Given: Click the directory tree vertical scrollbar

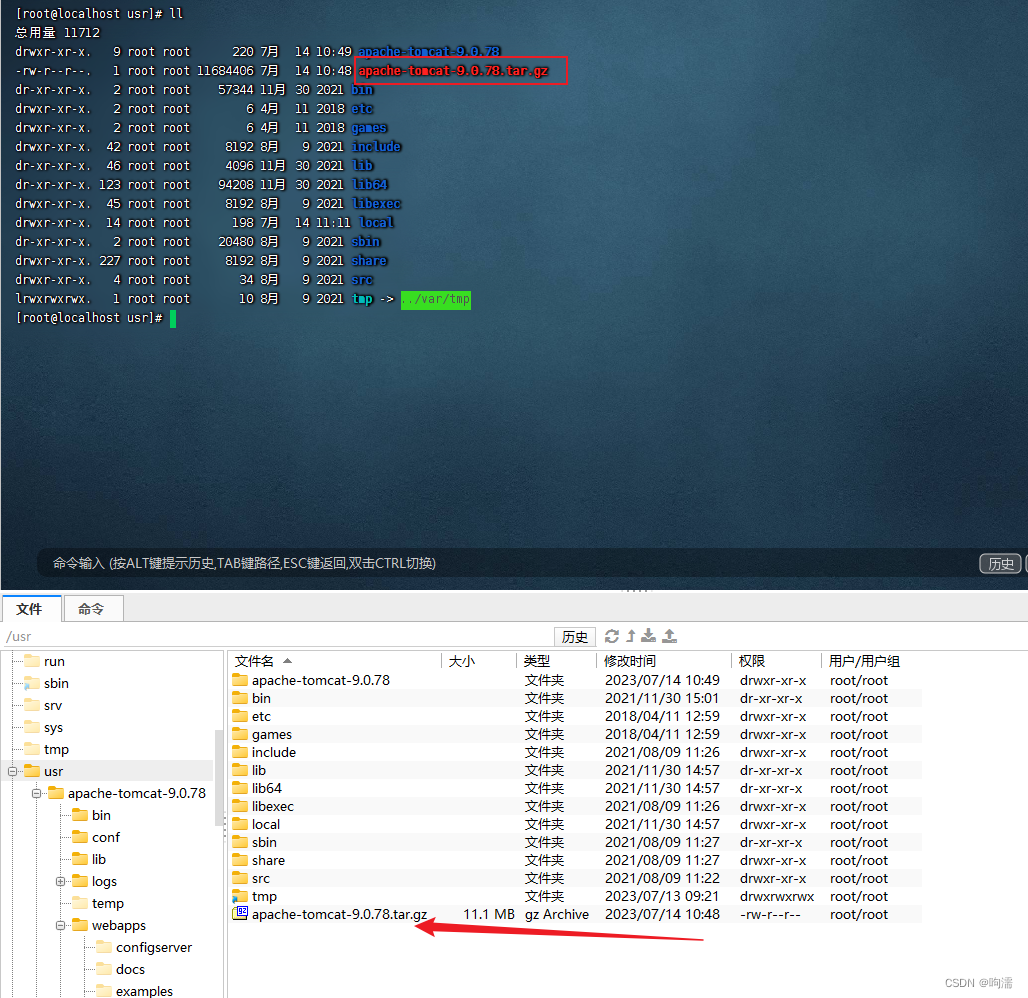Looking at the screenshot, I should tap(218, 777).
